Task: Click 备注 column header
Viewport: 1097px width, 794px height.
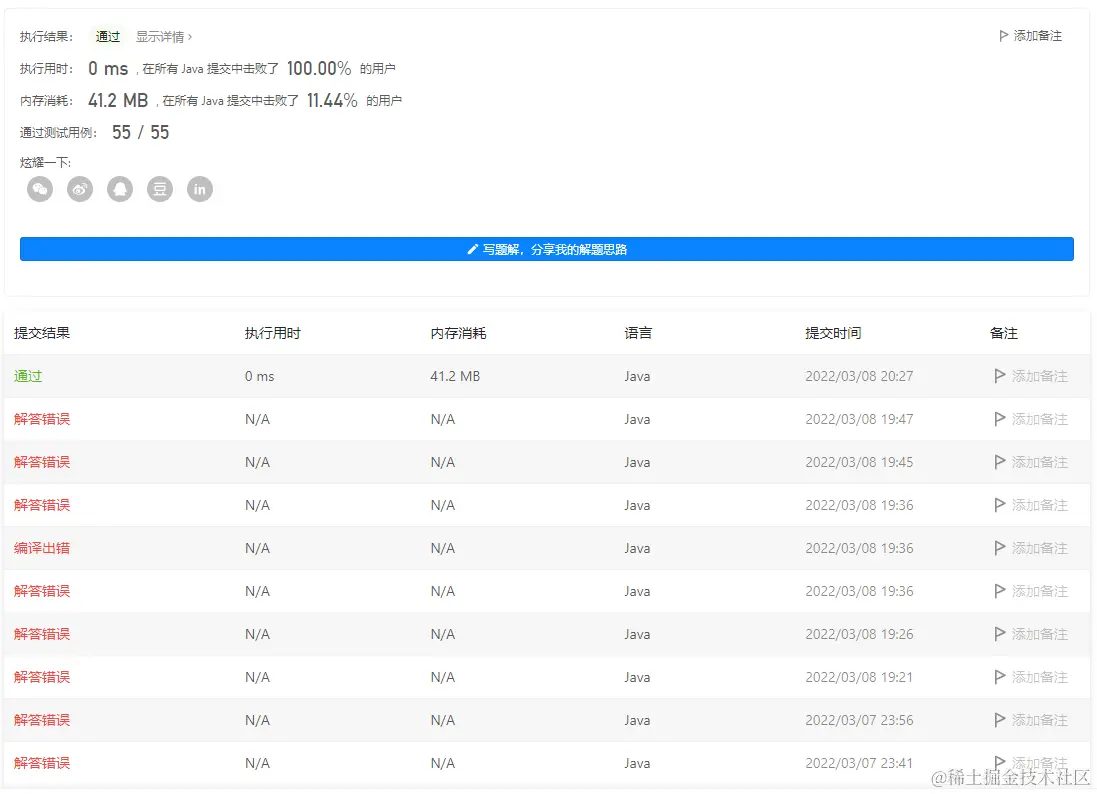Action: point(1004,333)
